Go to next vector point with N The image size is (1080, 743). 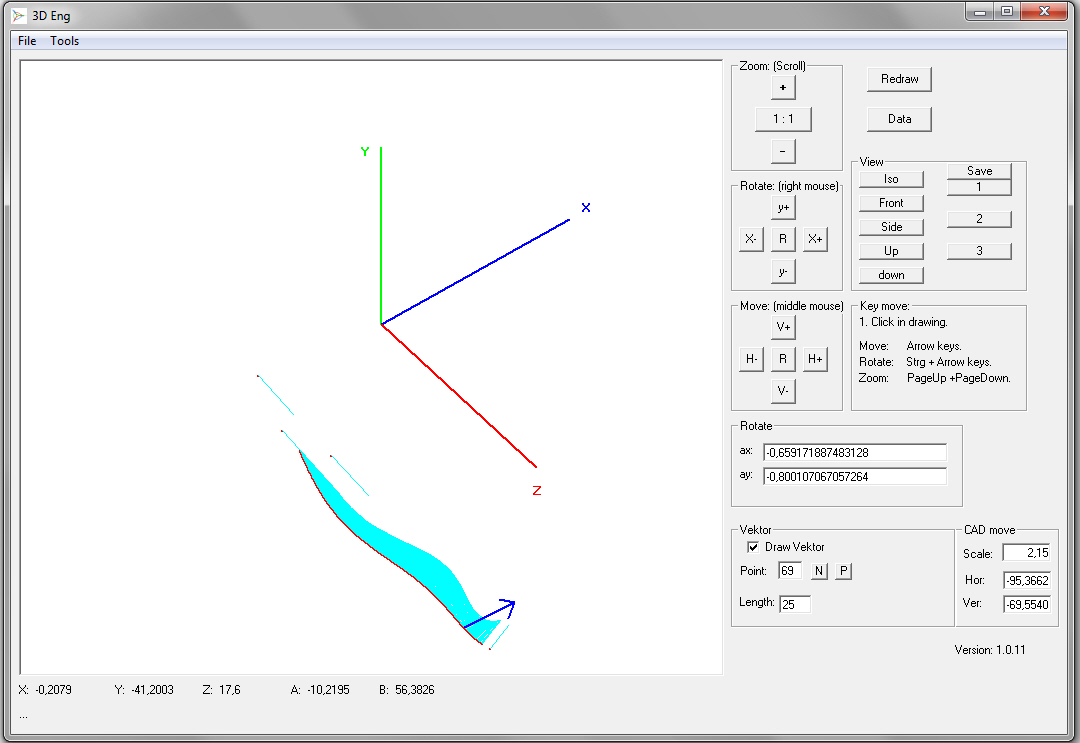pos(819,571)
